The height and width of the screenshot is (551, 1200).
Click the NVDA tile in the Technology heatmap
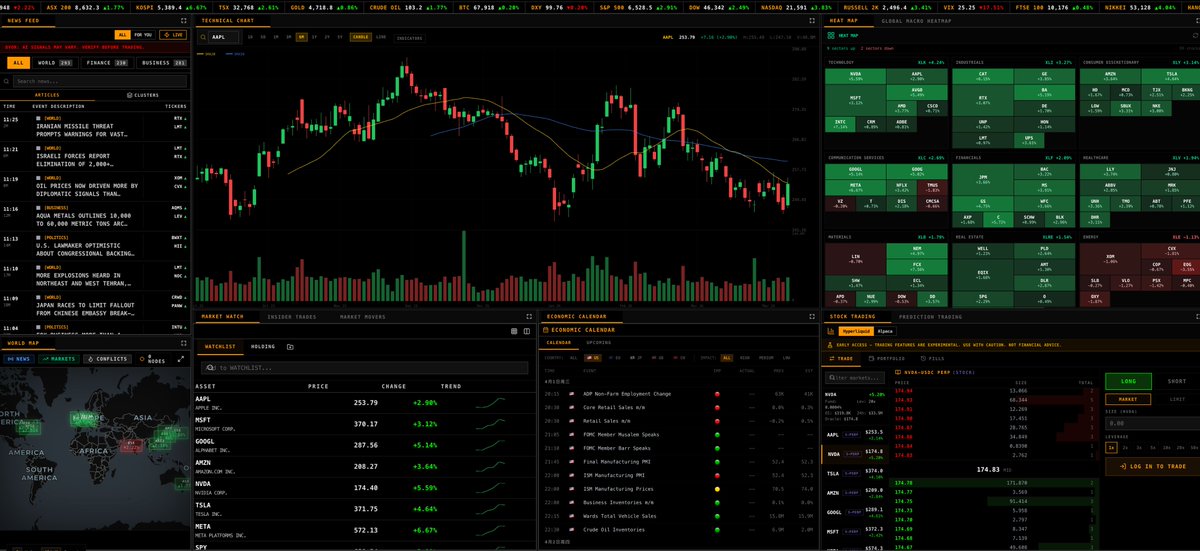[x=855, y=77]
